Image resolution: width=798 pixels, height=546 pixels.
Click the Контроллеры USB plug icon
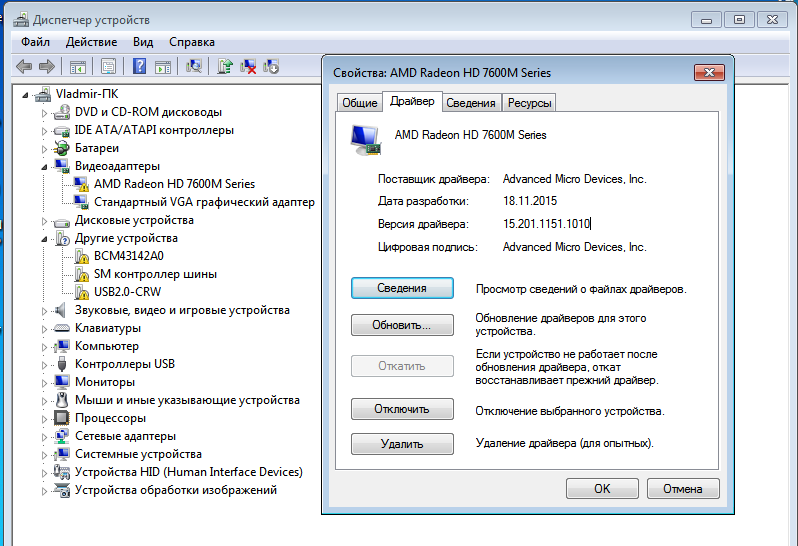tap(62, 364)
